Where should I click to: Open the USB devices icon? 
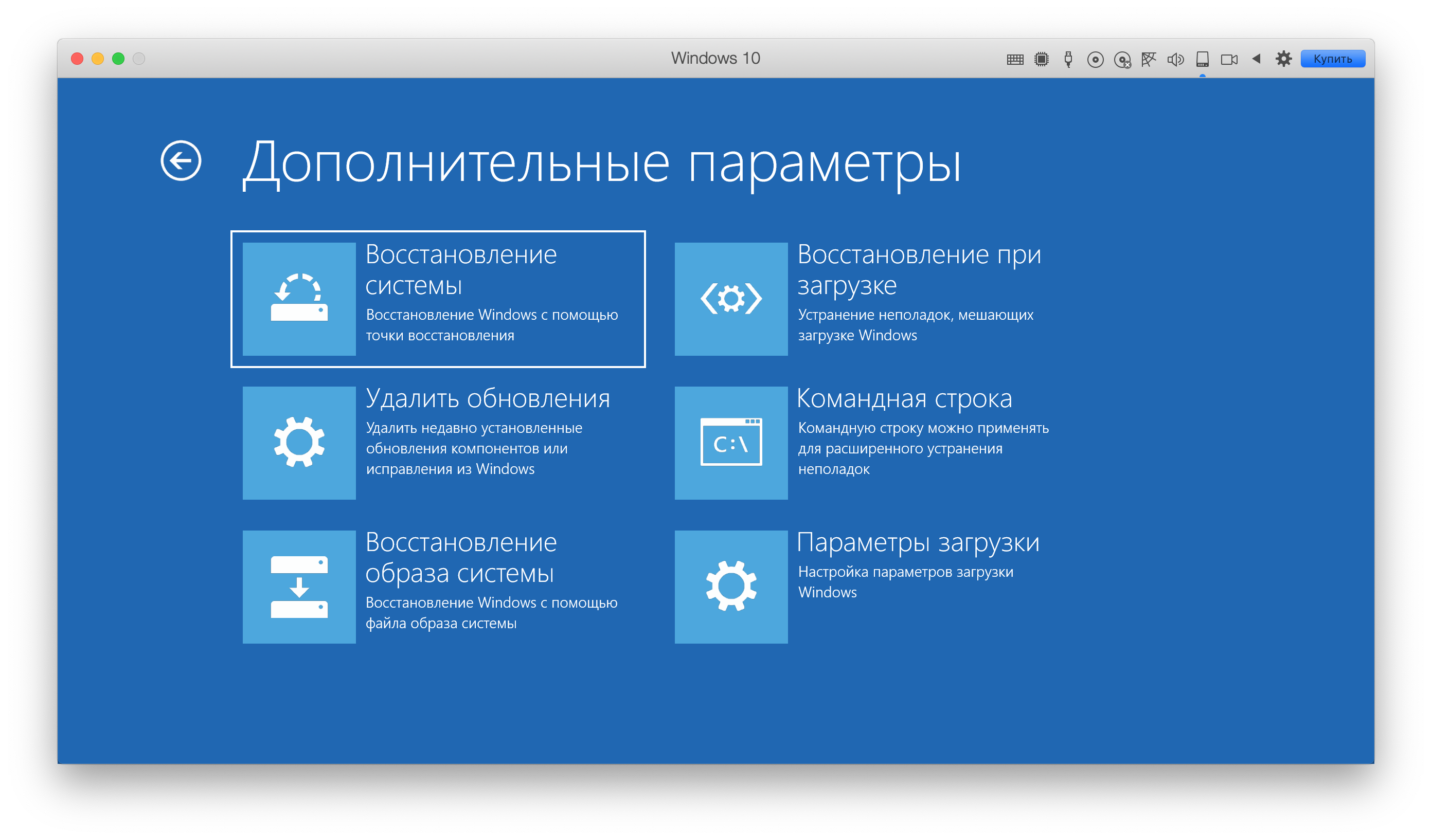click(1068, 59)
